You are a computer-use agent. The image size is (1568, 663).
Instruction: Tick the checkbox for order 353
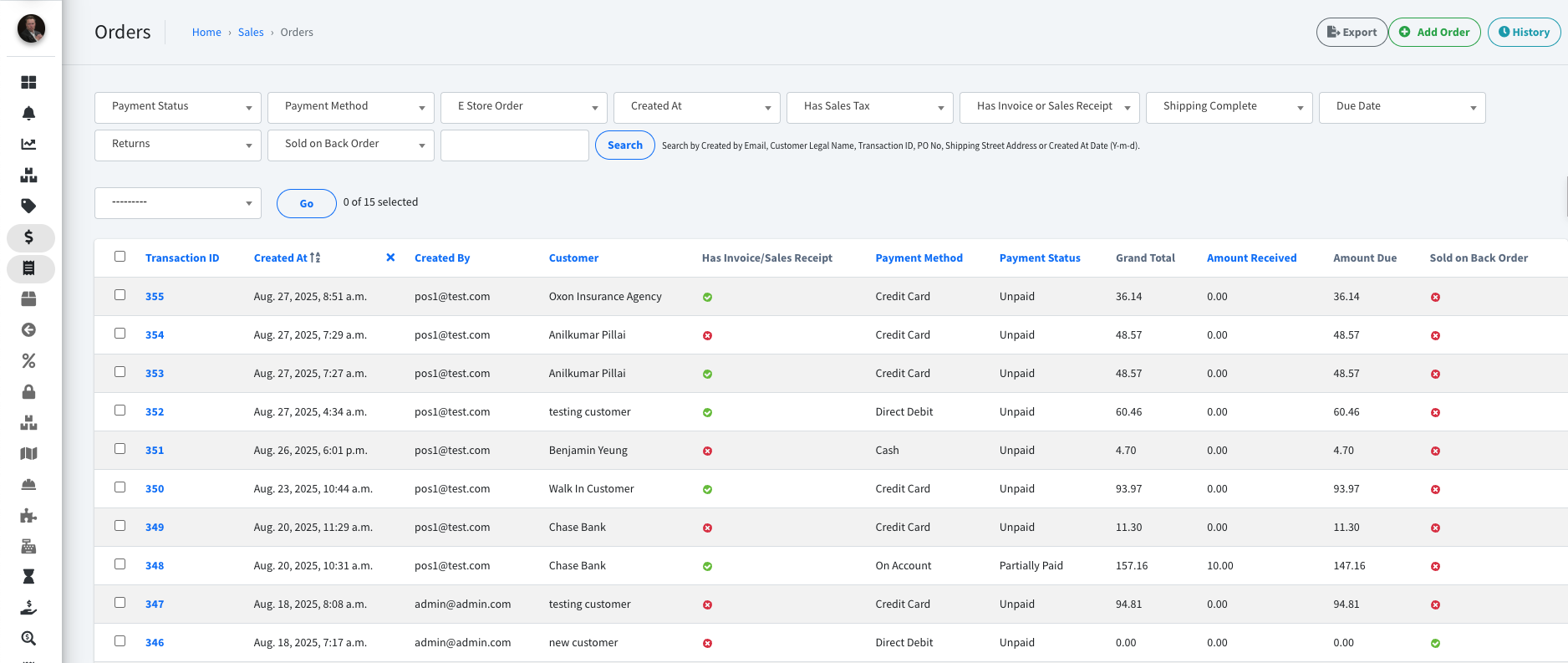[120, 372]
